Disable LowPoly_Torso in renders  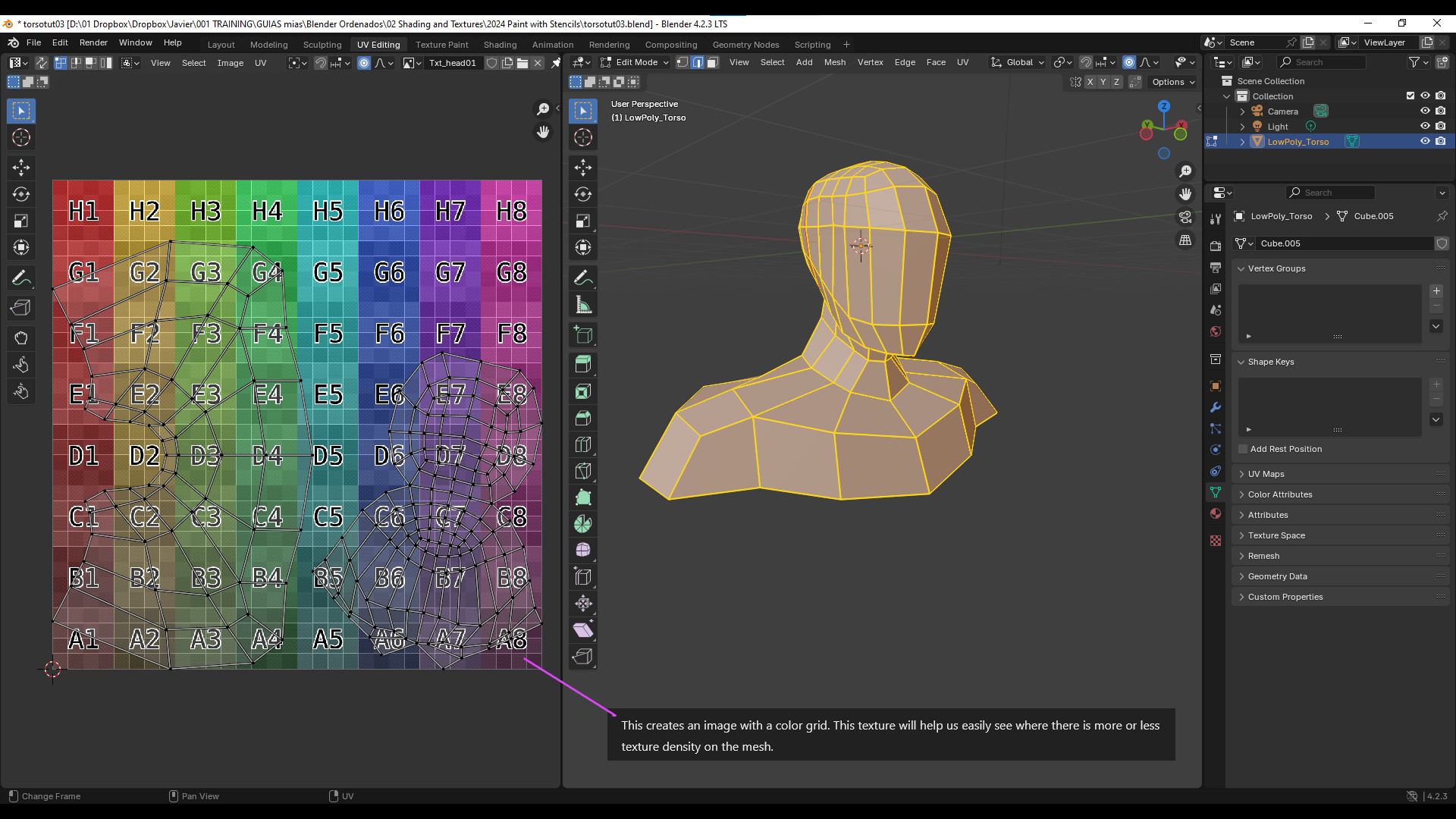pyautogui.click(x=1440, y=141)
